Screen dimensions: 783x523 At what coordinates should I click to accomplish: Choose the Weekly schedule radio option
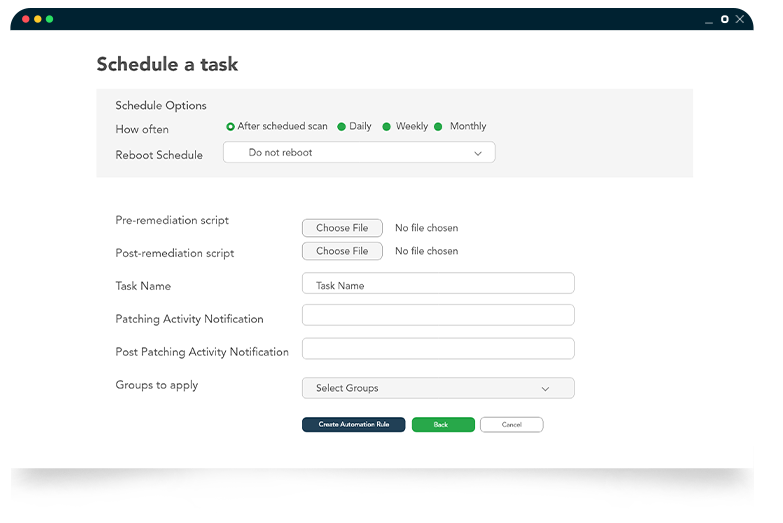pos(387,127)
